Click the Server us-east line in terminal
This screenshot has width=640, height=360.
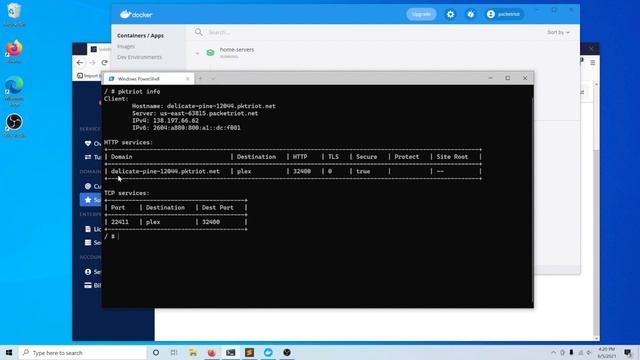pyautogui.click(x=195, y=113)
